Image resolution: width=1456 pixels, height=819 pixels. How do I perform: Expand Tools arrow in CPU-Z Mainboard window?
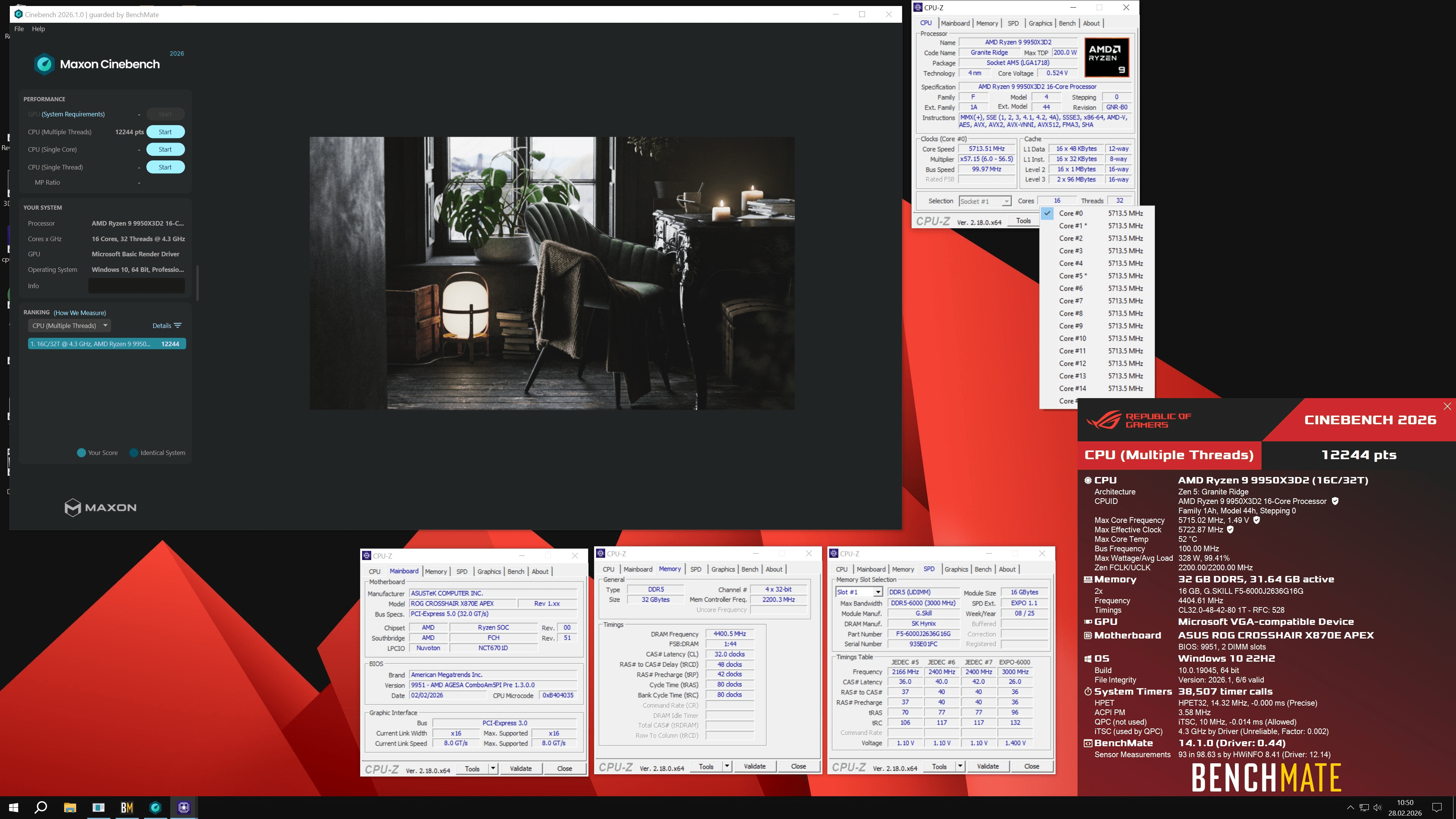493,768
